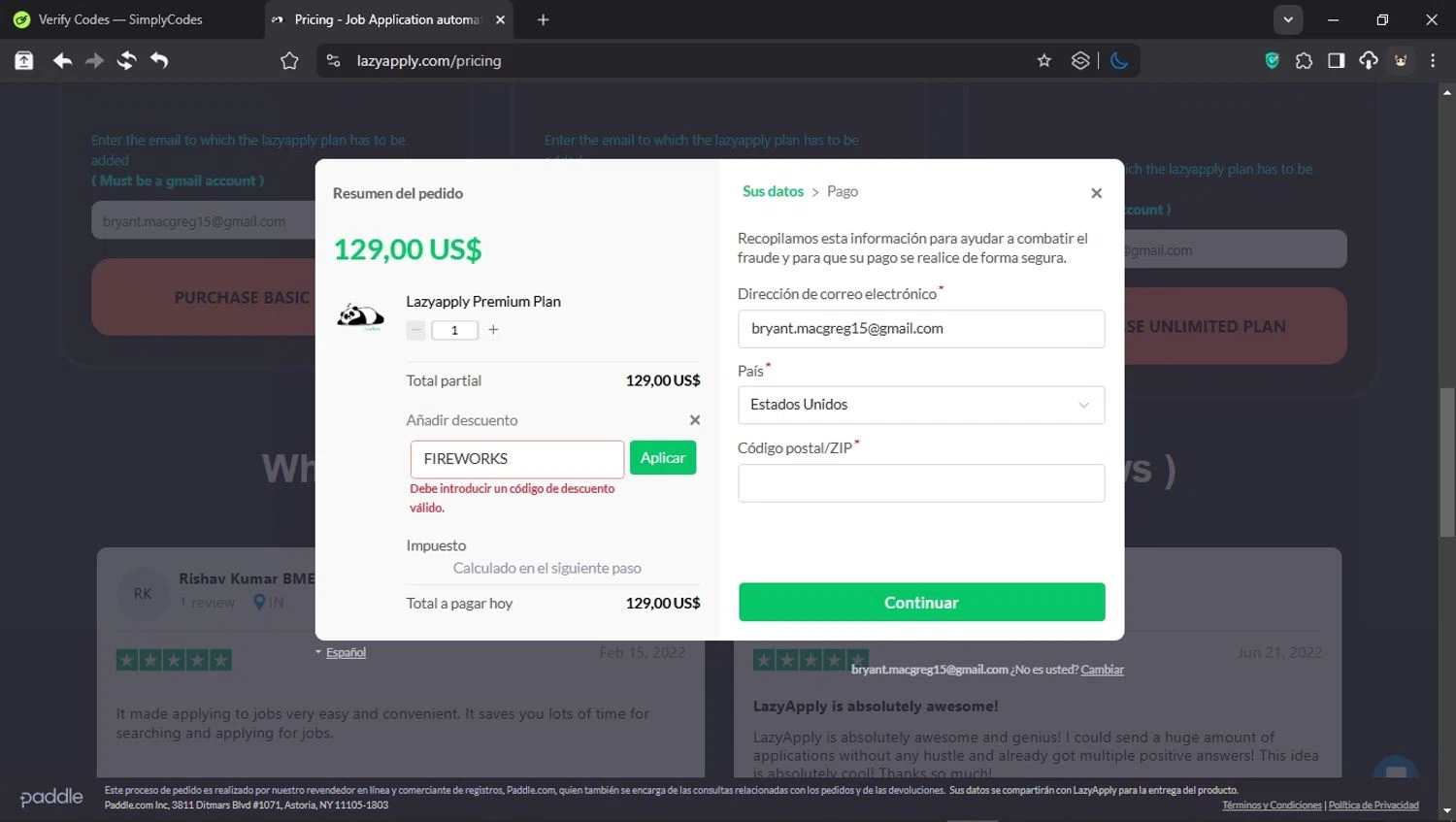Bookmark the page with the left star icon
Screen dimensions: 1456x822
289,60
